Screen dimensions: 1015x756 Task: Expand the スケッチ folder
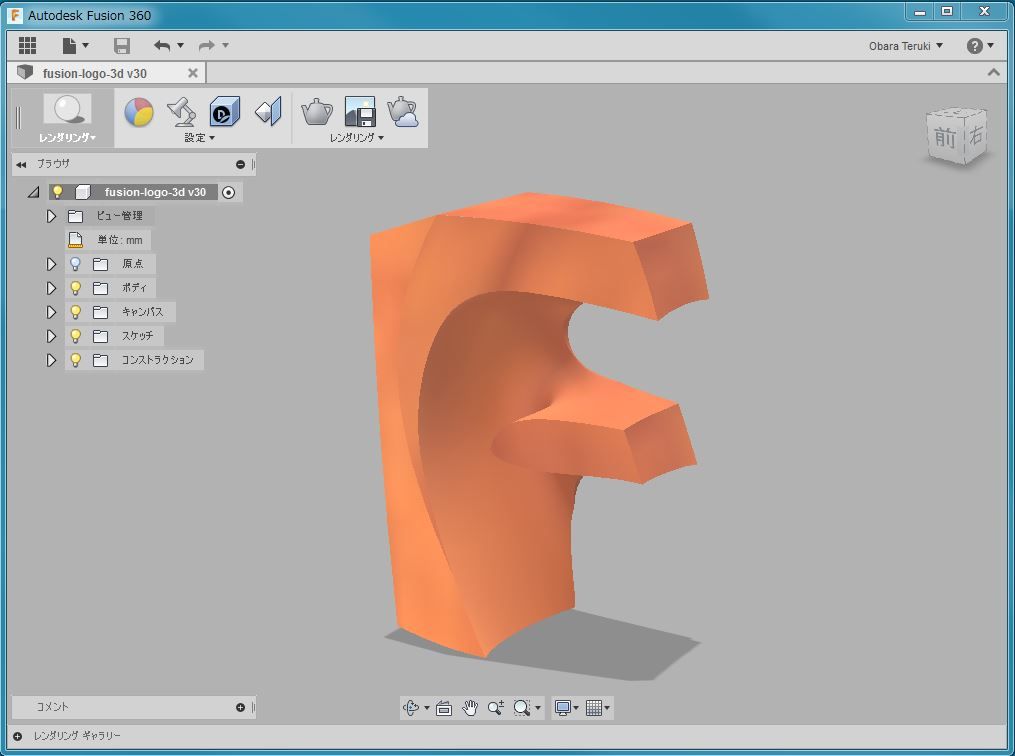pos(51,336)
